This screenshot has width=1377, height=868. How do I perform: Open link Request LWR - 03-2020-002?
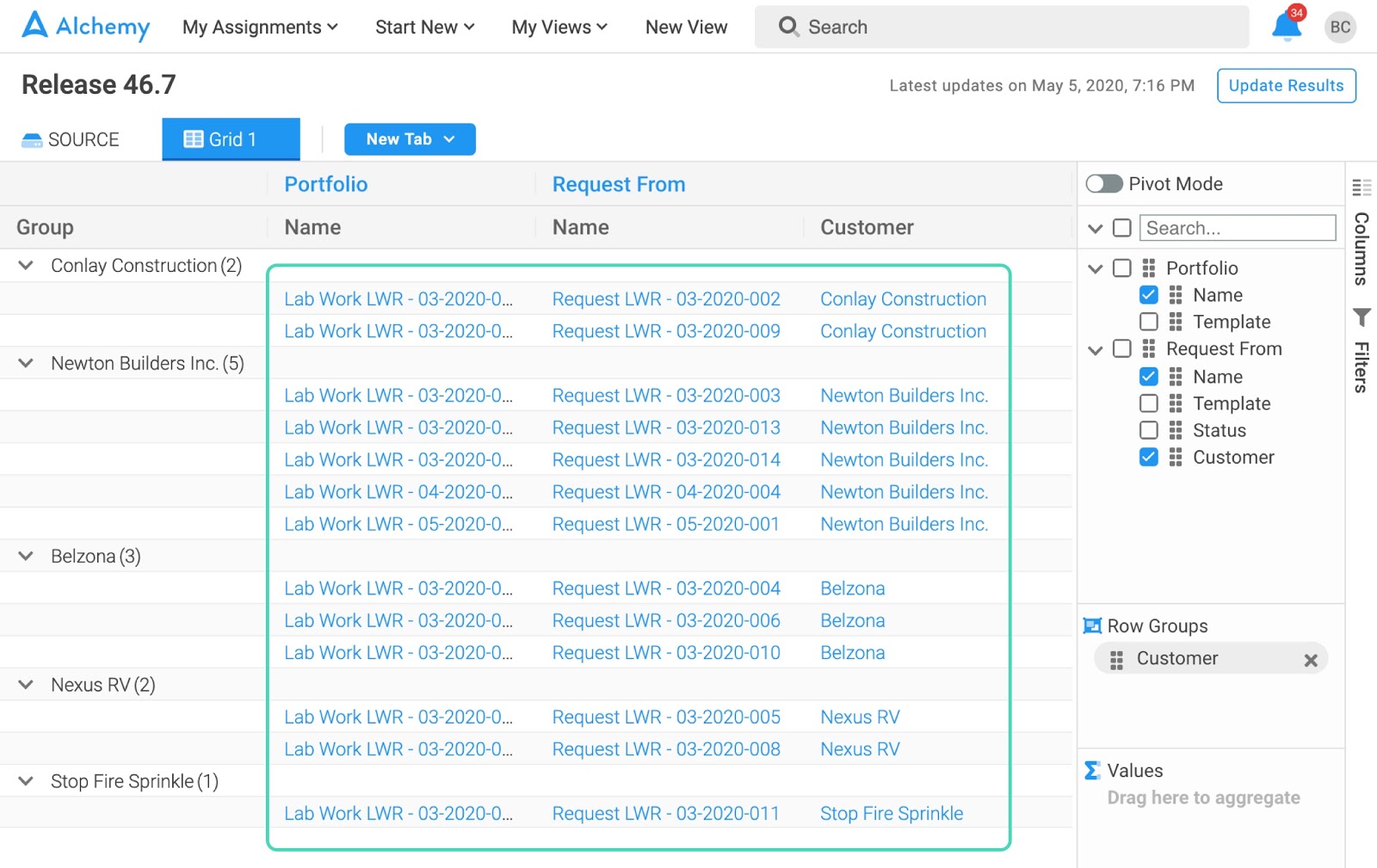click(x=666, y=299)
